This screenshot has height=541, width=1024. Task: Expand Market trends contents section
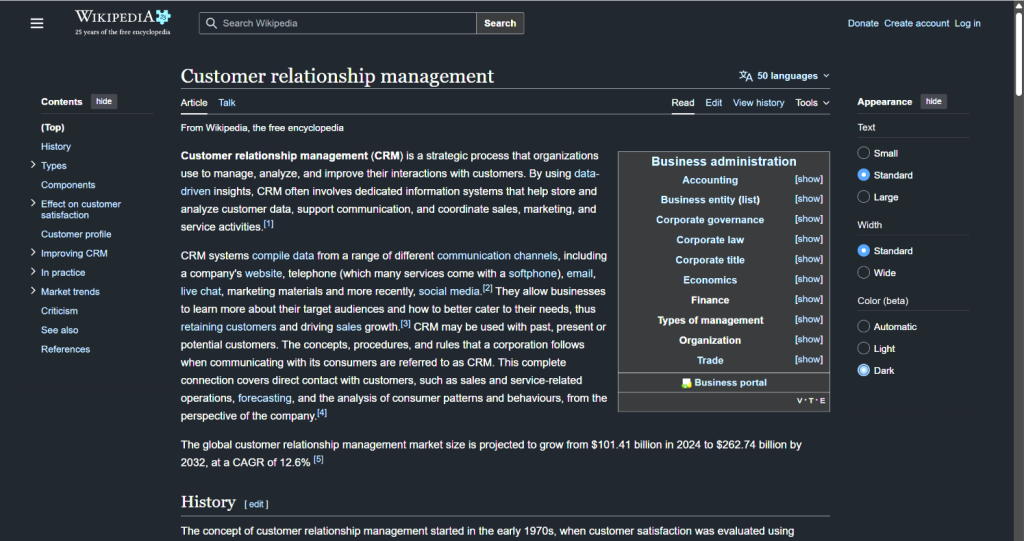point(33,291)
